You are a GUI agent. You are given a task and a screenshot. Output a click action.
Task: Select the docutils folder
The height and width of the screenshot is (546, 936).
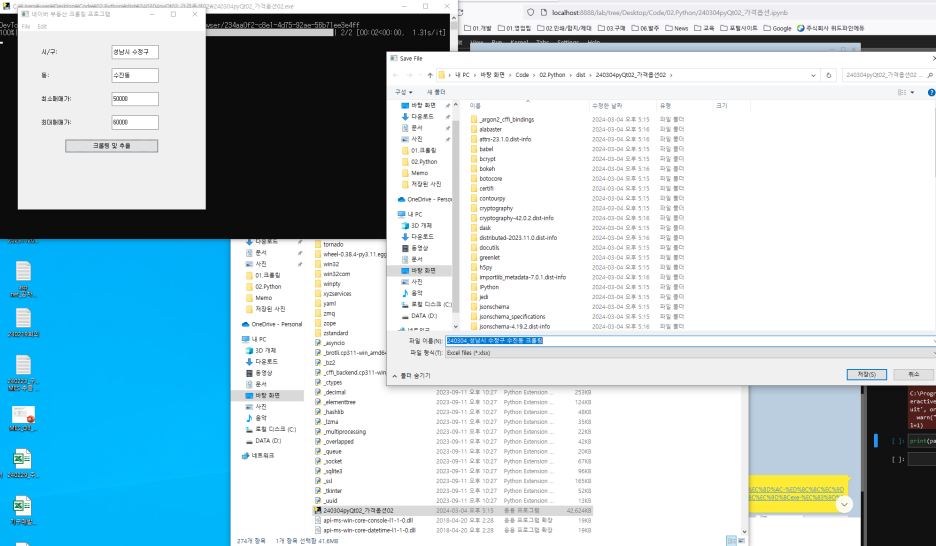click(489, 248)
